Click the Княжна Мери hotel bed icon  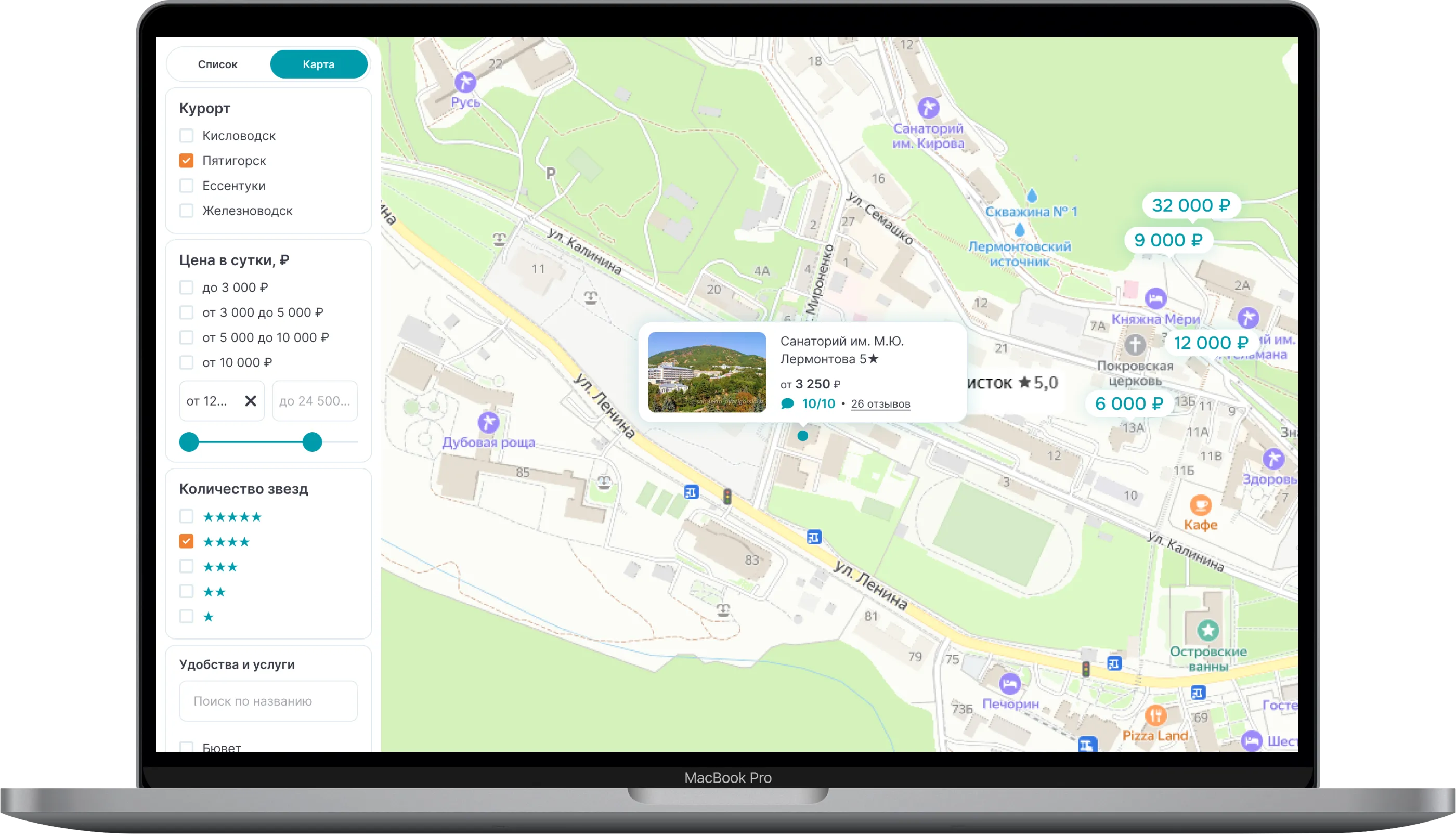(x=1155, y=298)
